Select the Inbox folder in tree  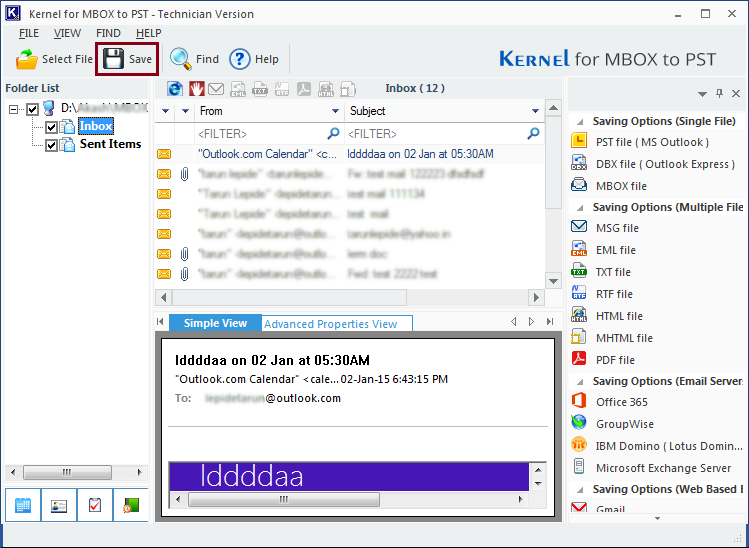[96, 126]
